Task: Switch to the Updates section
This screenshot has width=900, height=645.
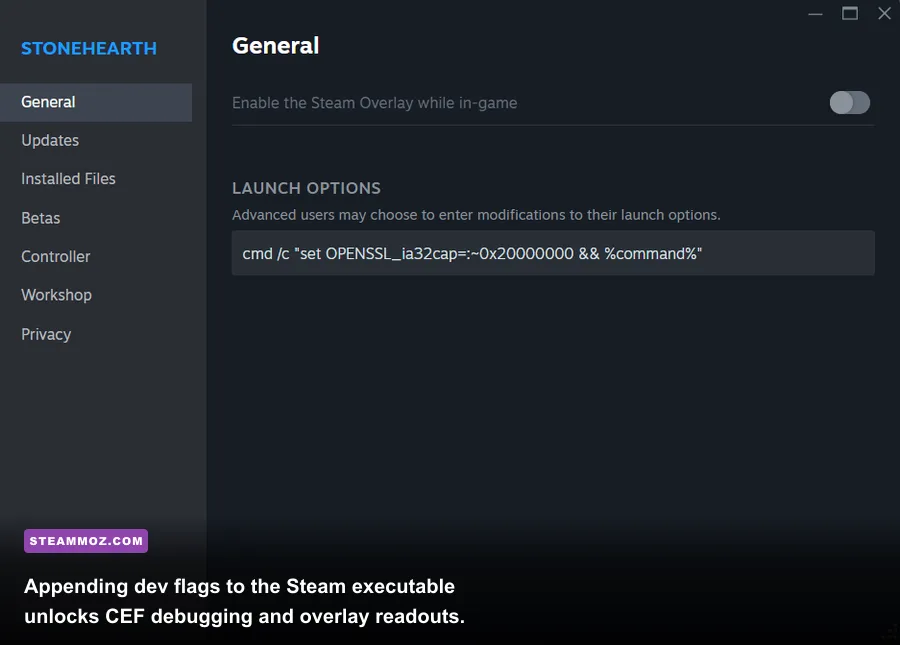Action: point(50,141)
